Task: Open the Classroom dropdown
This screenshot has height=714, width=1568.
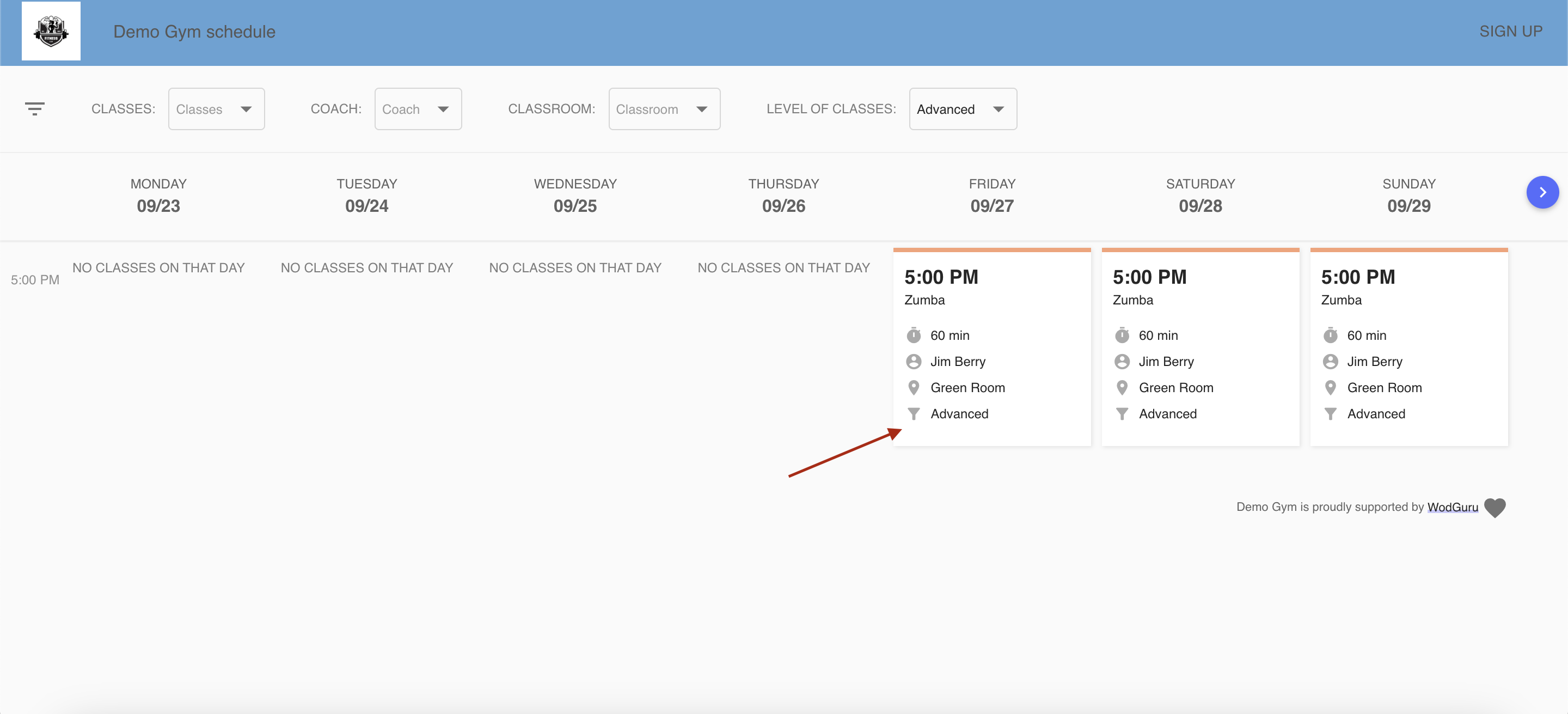Action: [664, 109]
